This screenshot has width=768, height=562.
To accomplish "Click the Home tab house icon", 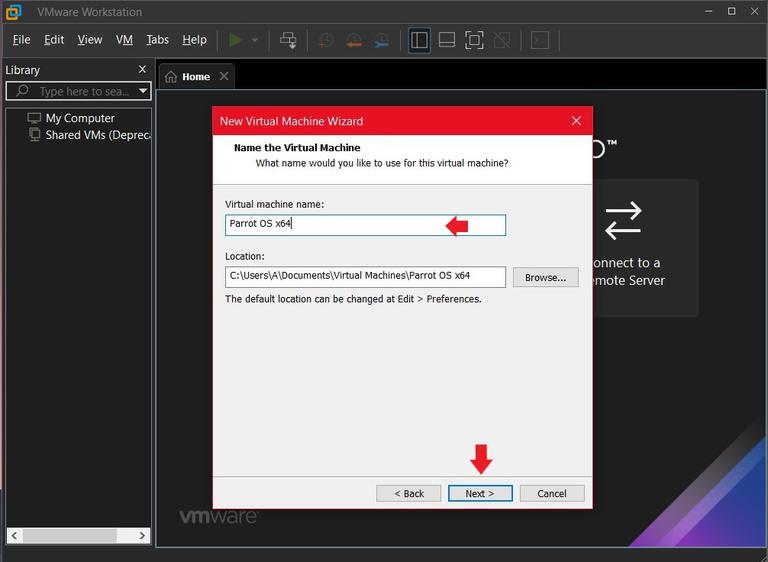I will (x=170, y=76).
